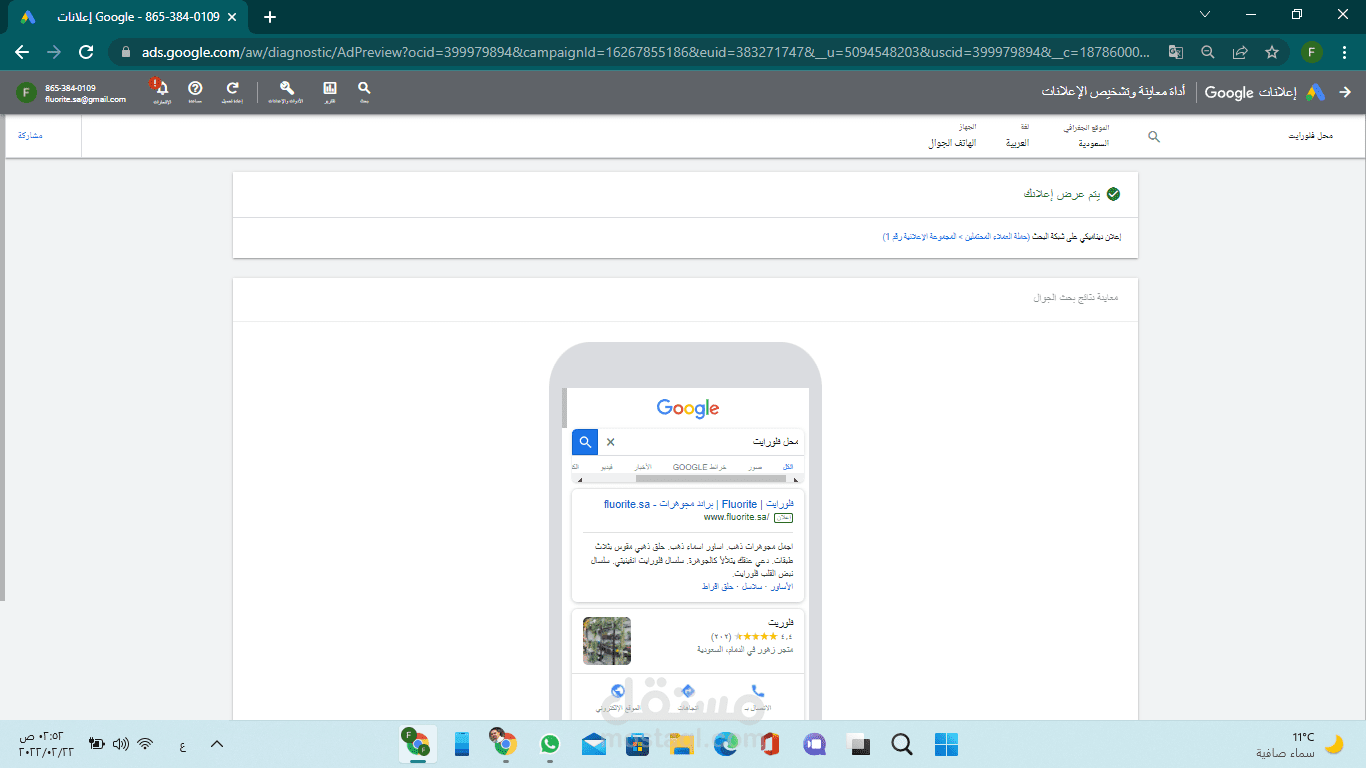The height and width of the screenshot is (768, 1366).
Task: Click the translate icon in address bar
Action: click(x=1176, y=52)
